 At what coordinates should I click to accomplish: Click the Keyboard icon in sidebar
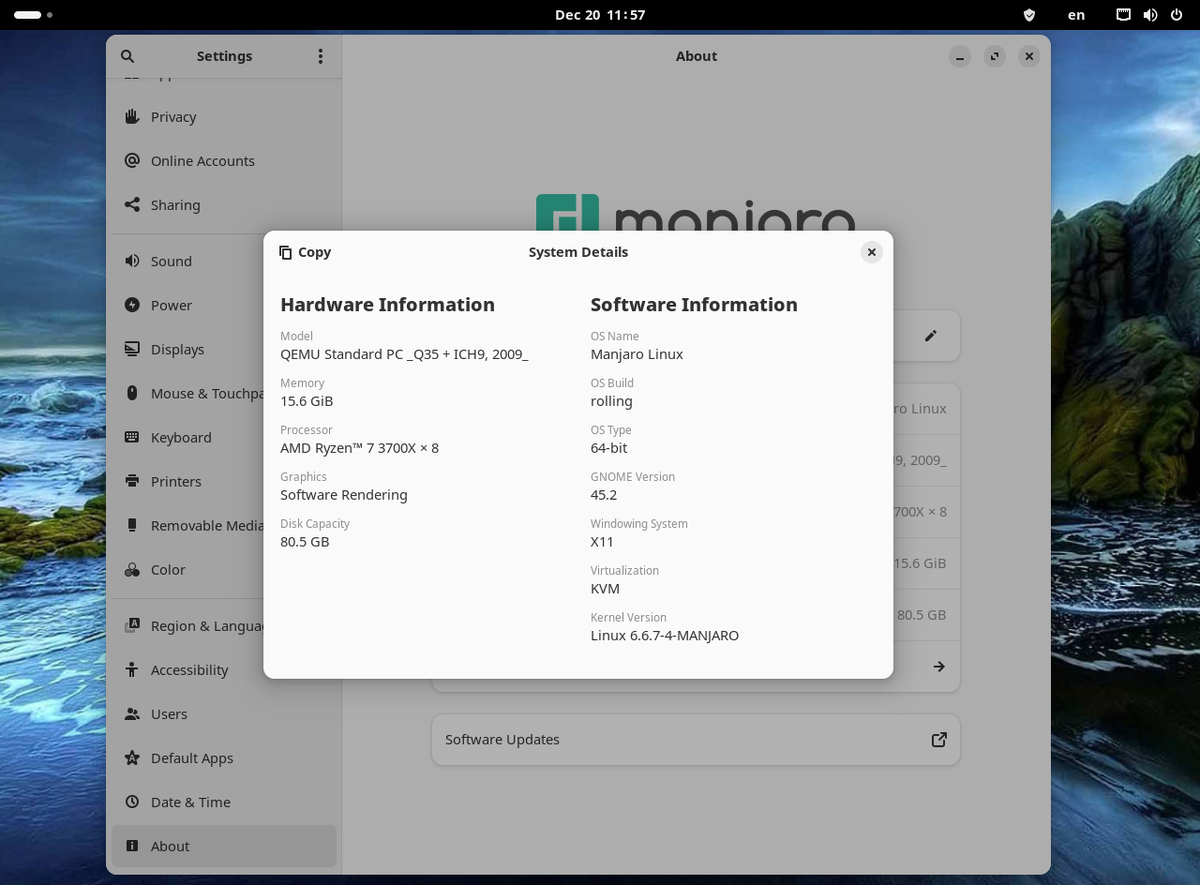point(132,437)
